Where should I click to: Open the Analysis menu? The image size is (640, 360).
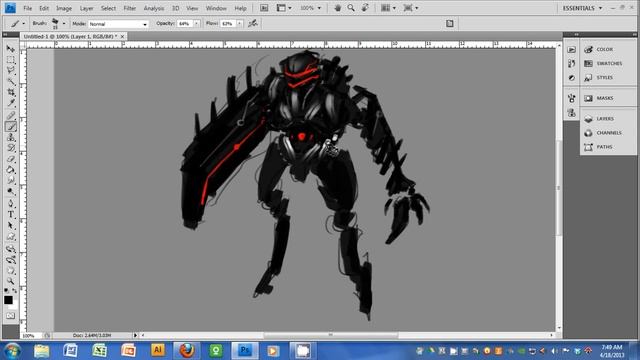pyautogui.click(x=153, y=8)
